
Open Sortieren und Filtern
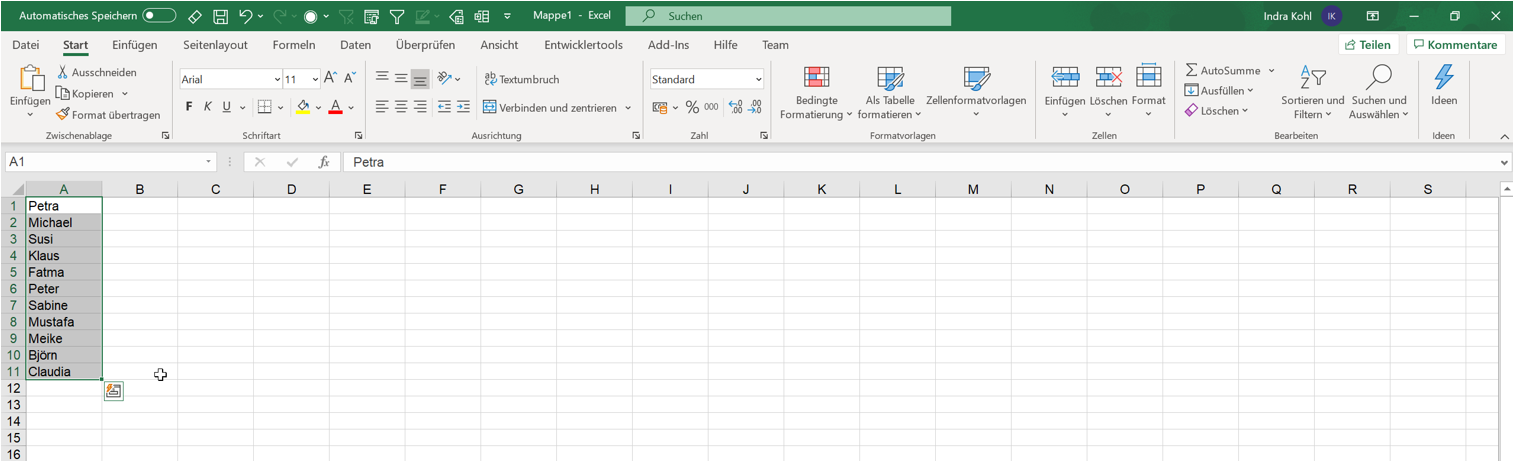[x=1312, y=93]
